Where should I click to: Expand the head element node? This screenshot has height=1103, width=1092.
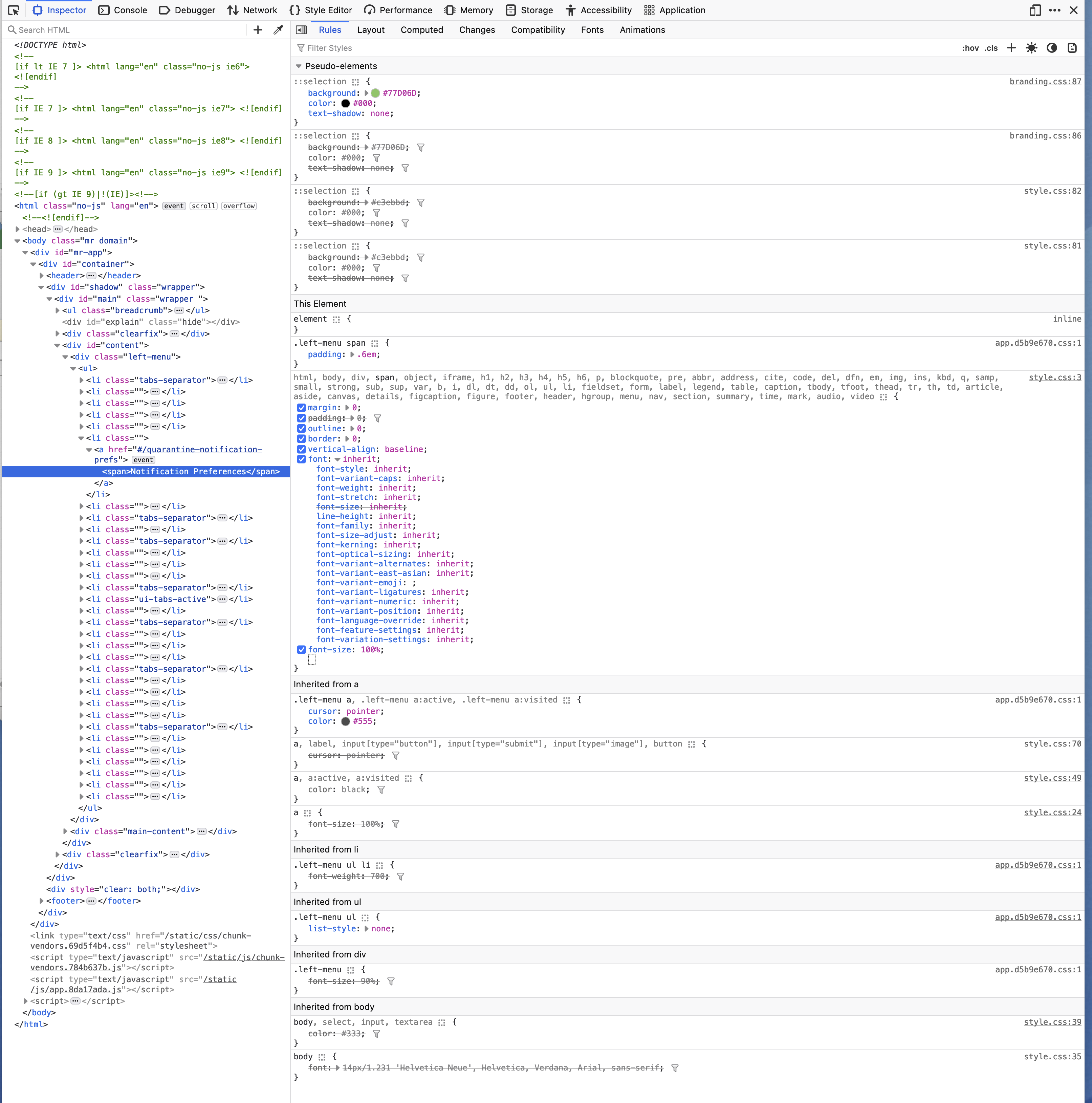click(x=18, y=229)
